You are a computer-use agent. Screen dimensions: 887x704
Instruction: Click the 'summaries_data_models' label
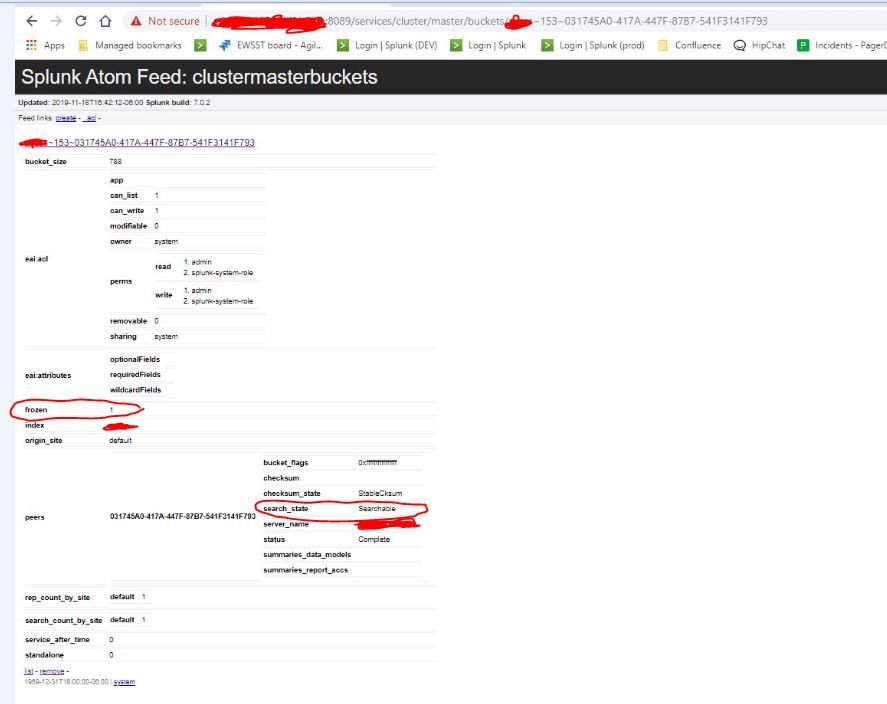click(x=307, y=555)
